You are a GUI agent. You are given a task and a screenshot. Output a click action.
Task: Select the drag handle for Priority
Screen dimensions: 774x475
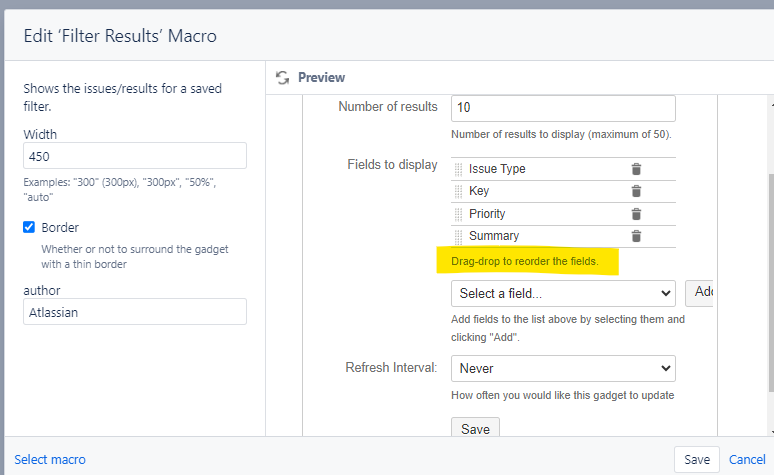point(458,214)
